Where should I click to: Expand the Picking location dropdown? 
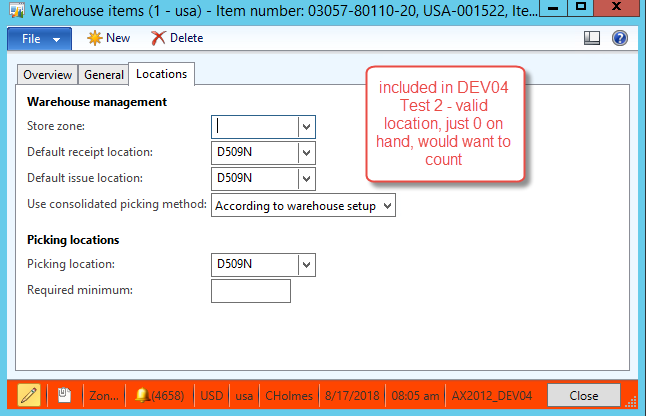pyautogui.click(x=306, y=264)
